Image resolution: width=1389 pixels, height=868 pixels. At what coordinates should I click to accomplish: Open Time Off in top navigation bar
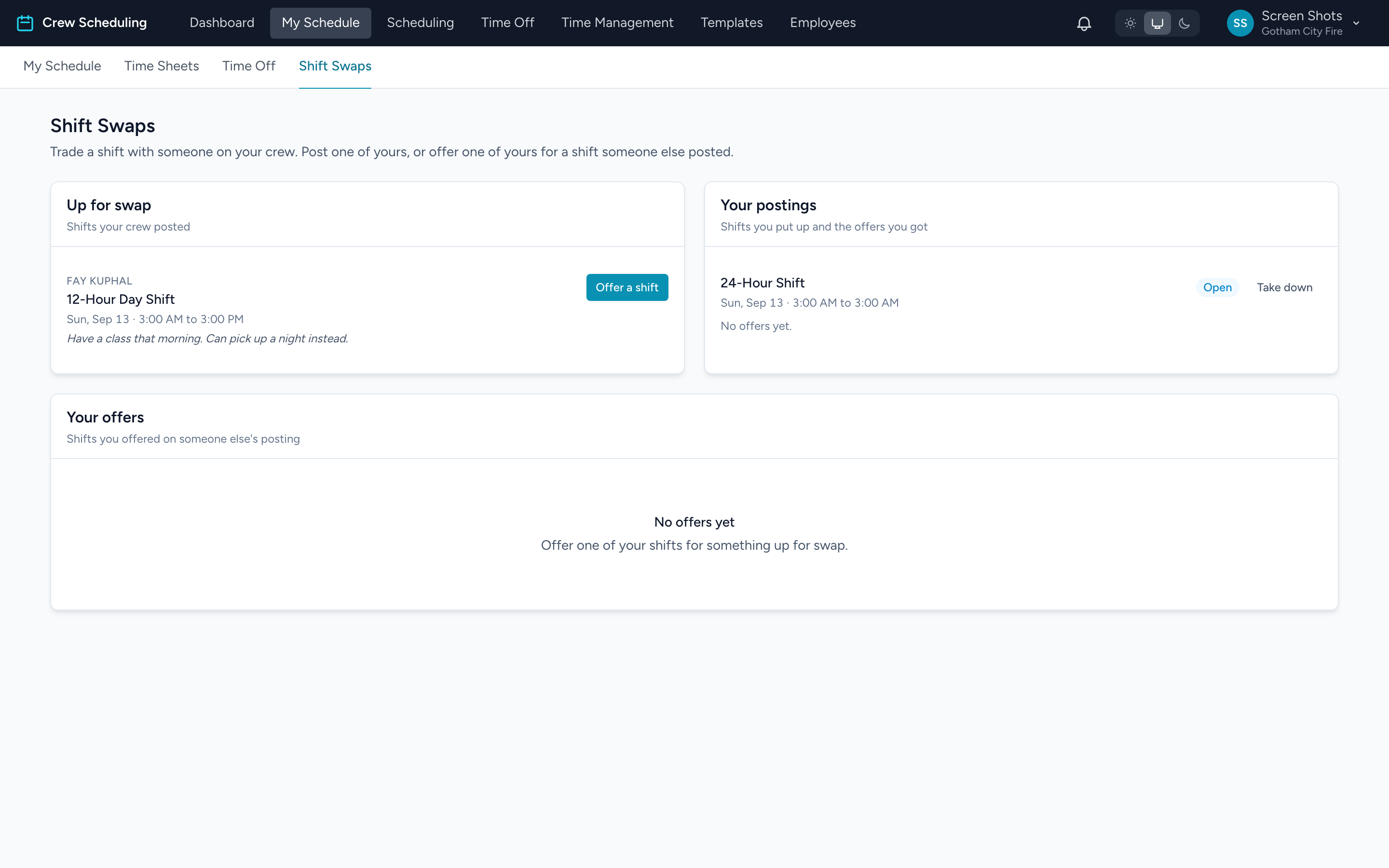(x=507, y=23)
